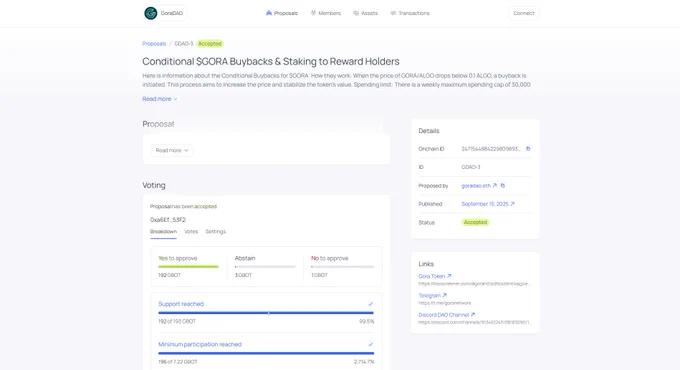Viewport: 680px width, 370px height.
Task: Click the GDAO-3 ID value in Details
Action: click(471, 167)
